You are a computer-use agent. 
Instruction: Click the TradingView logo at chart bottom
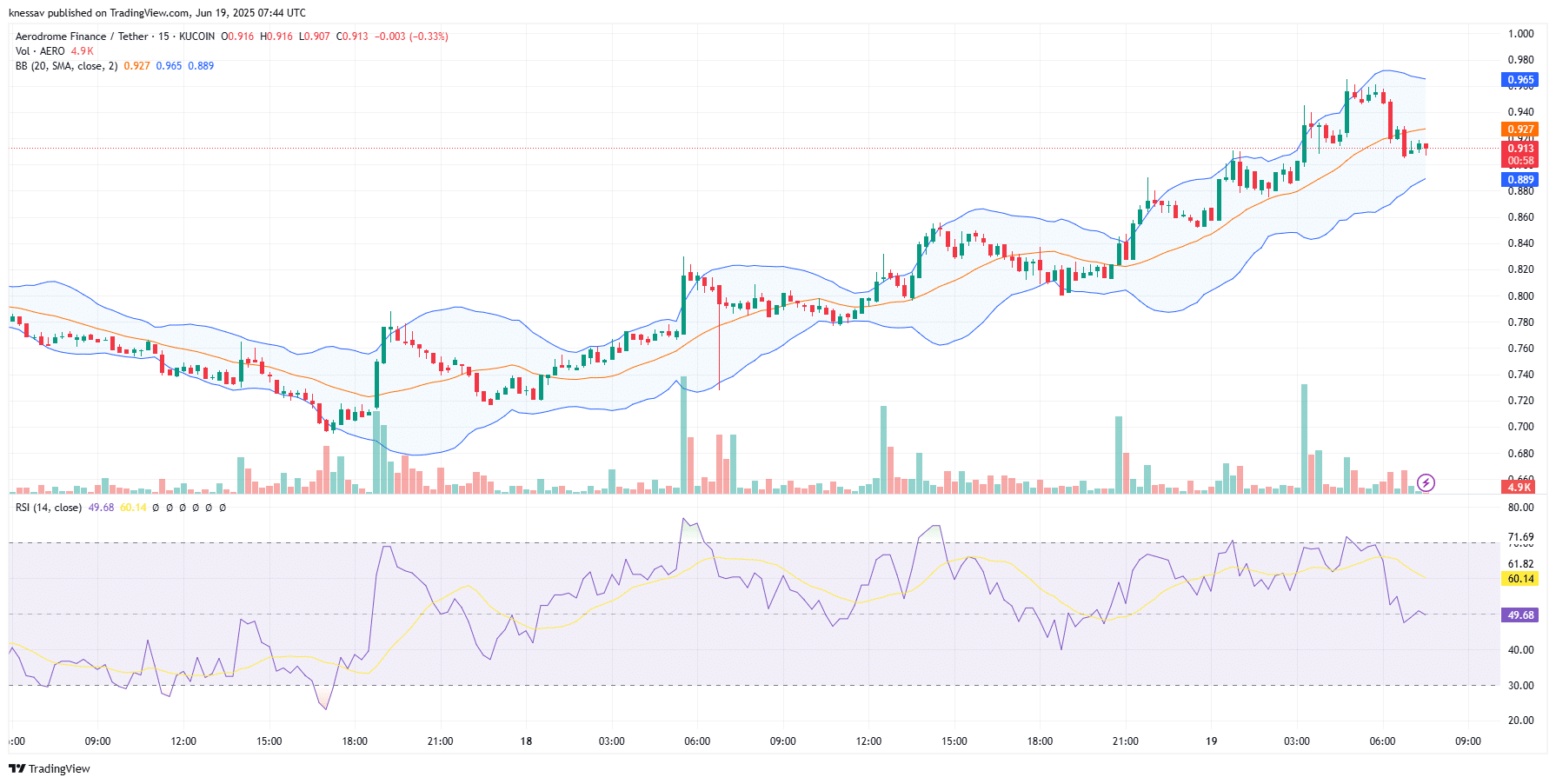point(50,768)
